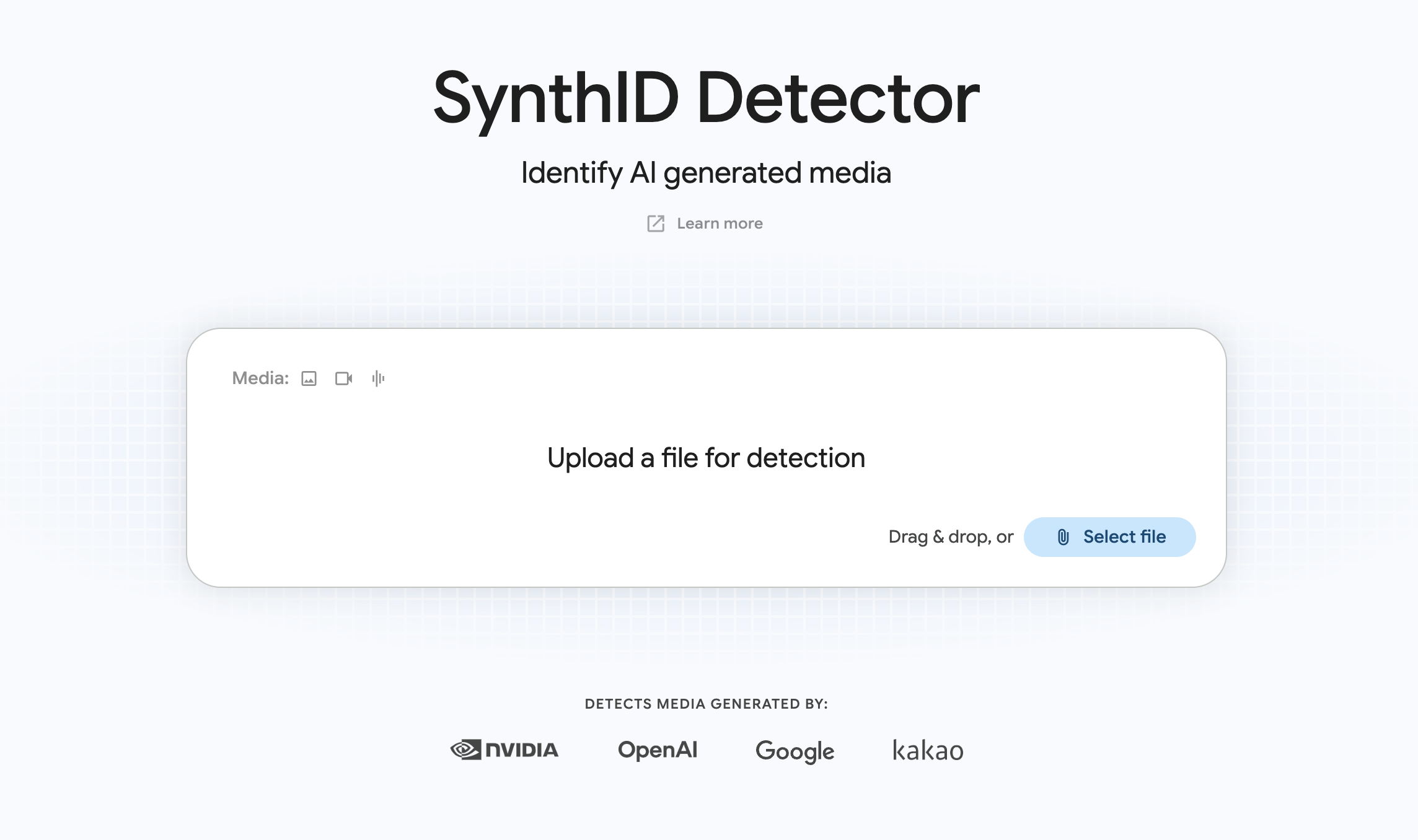Click the 'Drag & drop, or' text
Image resolution: width=1418 pixels, height=840 pixels.
tap(951, 537)
